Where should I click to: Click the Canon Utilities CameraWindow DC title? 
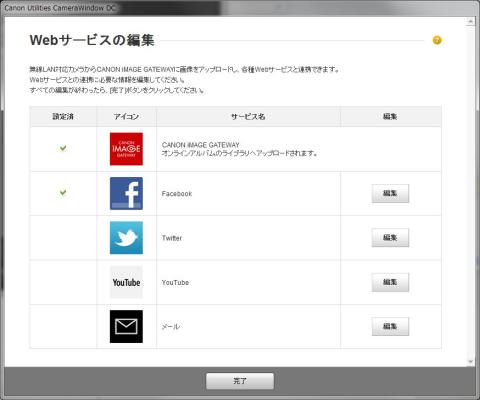click(x=59, y=7)
